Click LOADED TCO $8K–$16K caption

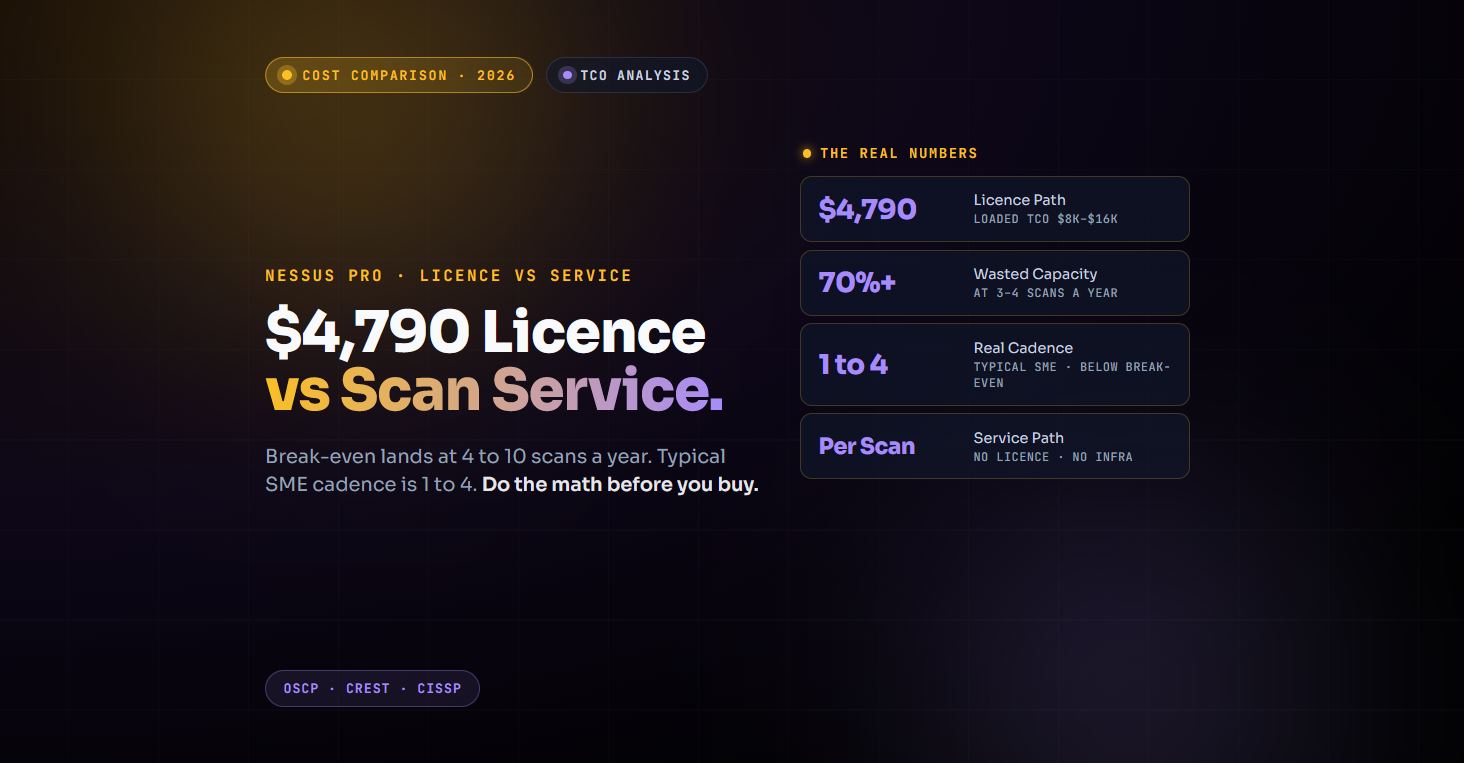(x=1046, y=219)
